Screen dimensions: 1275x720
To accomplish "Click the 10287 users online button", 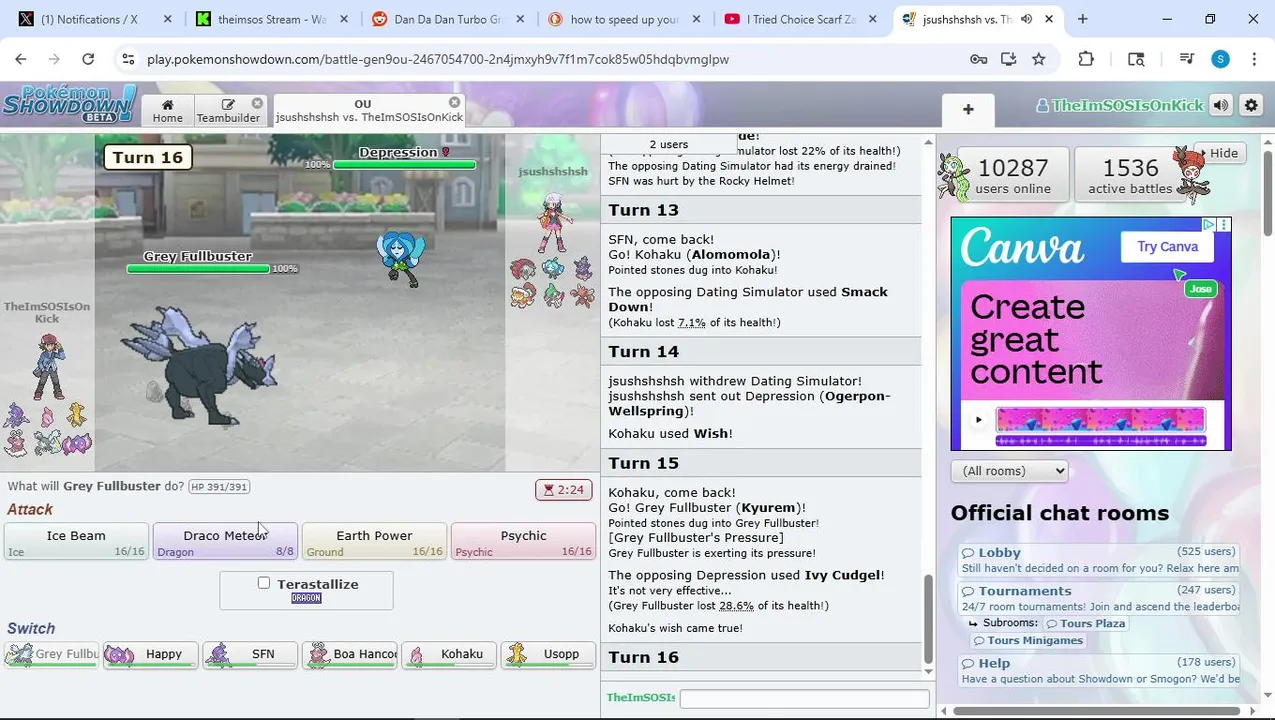I will 1013,175.
